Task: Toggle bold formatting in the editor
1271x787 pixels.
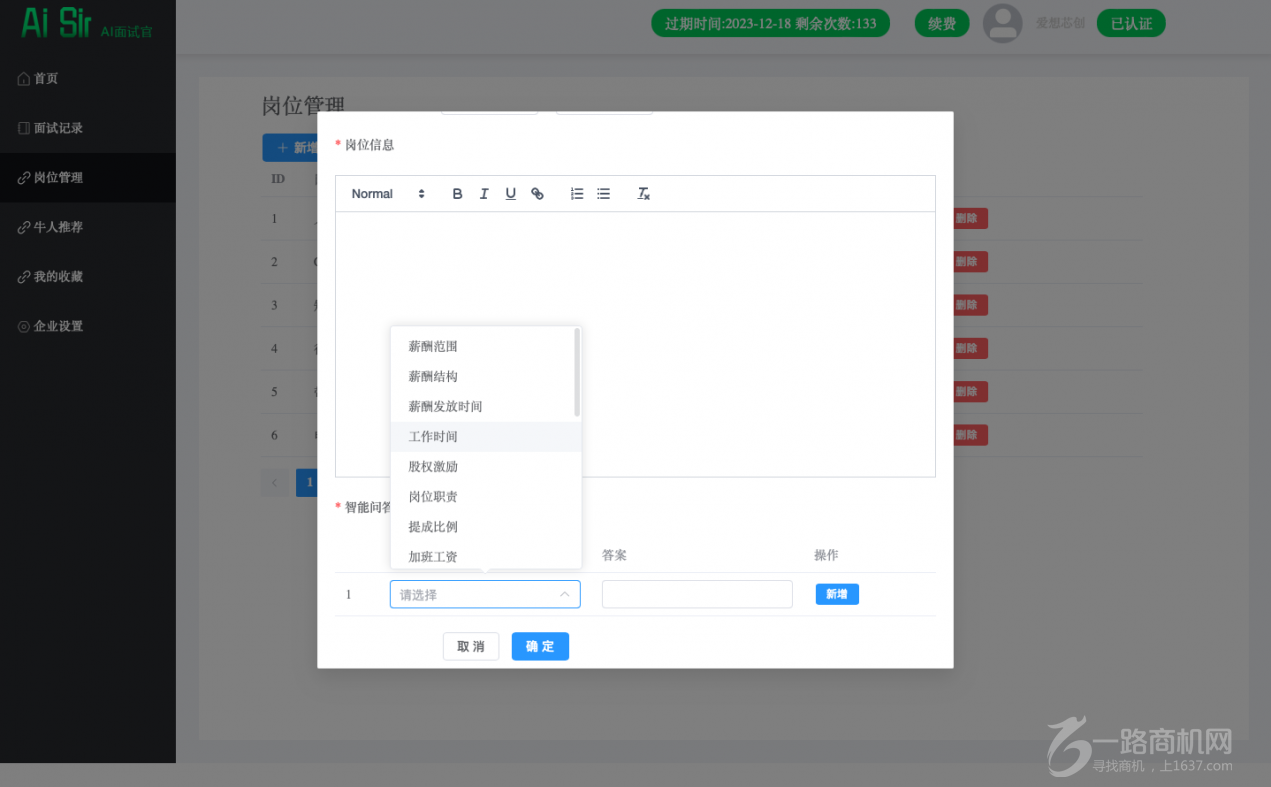Action: [457, 194]
